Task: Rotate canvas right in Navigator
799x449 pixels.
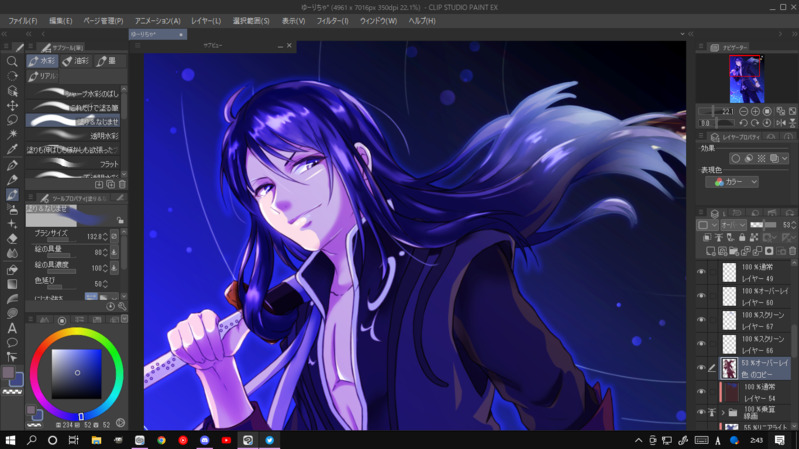Action: (755, 123)
